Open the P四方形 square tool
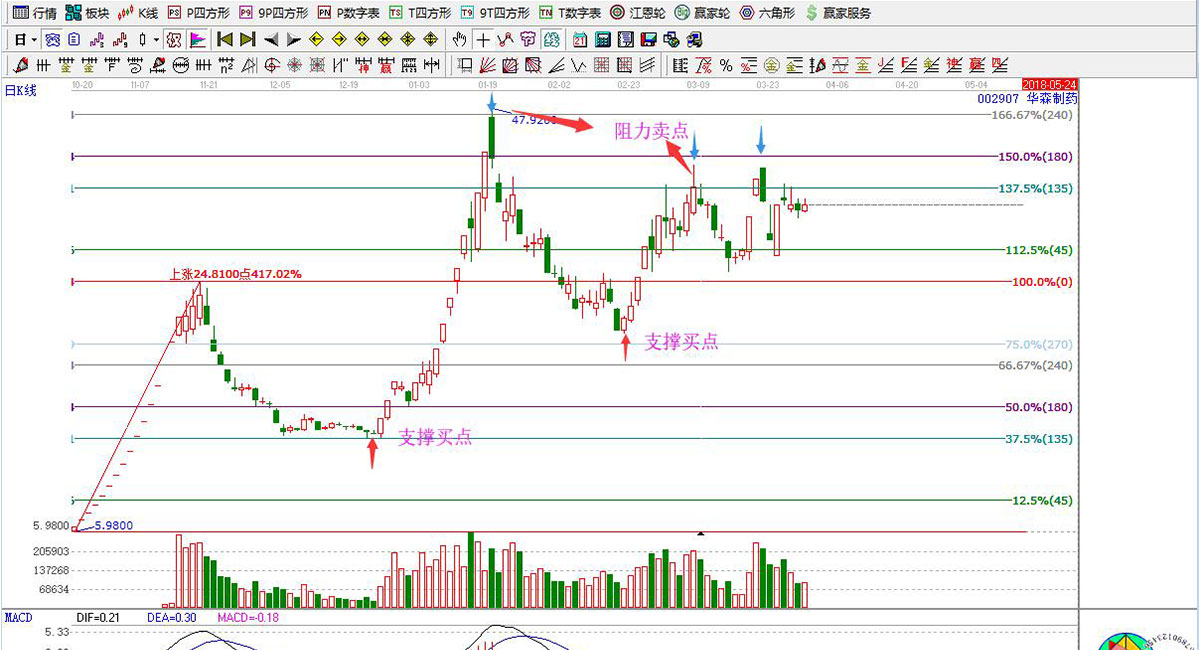 (198, 13)
